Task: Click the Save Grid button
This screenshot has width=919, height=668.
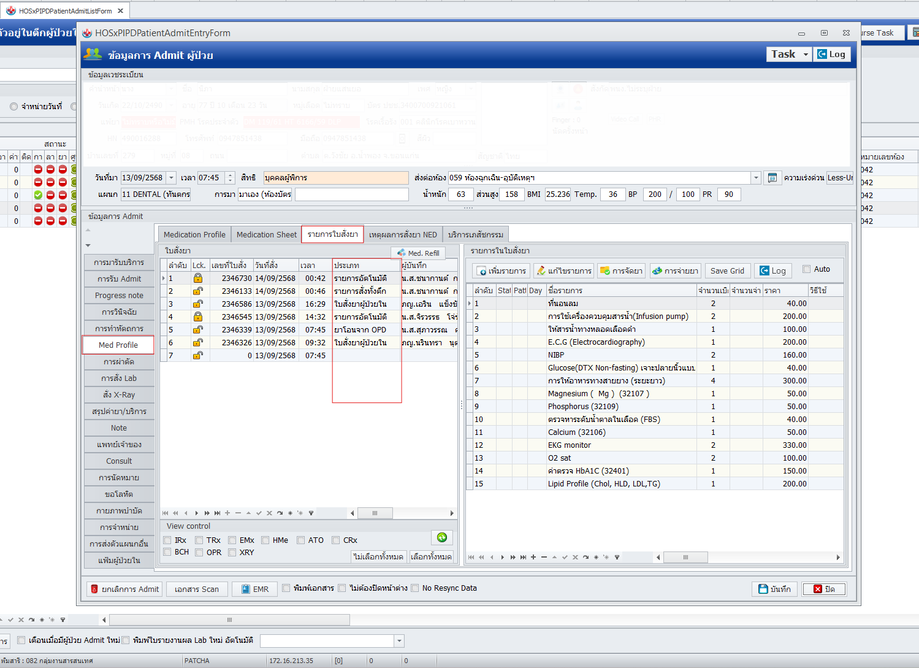Action: (x=727, y=271)
